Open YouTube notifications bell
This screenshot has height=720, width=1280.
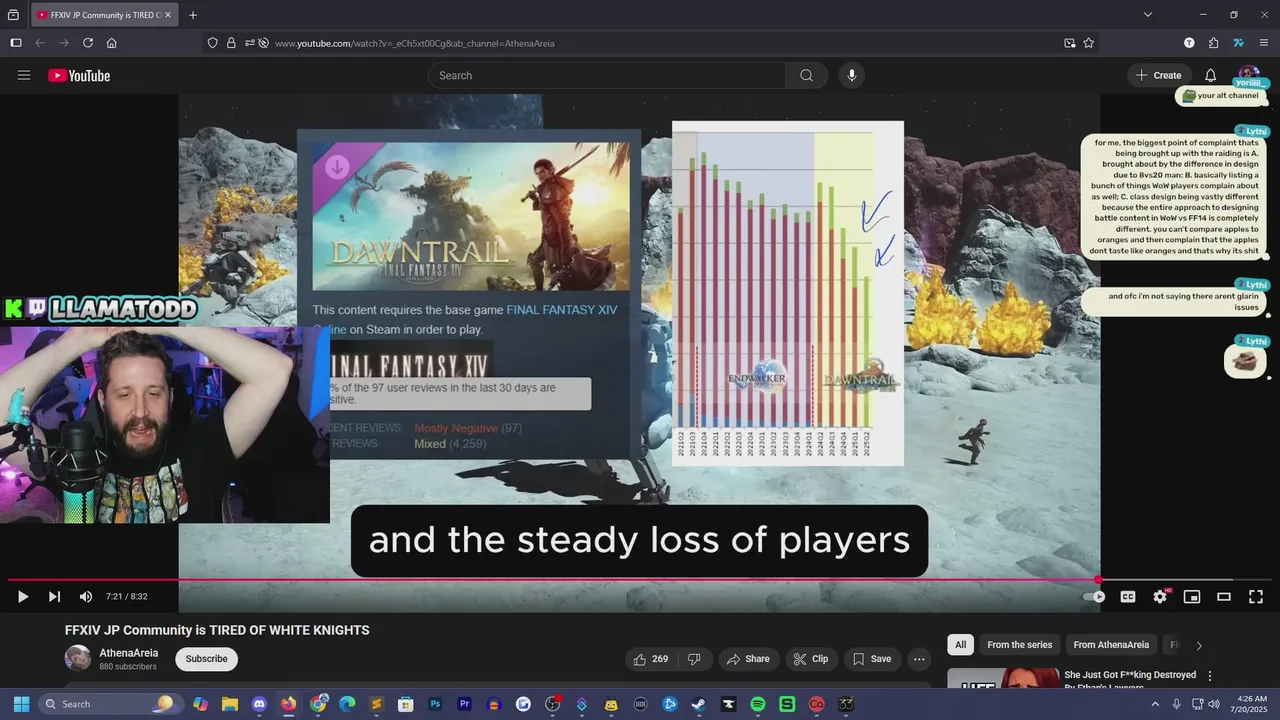coord(1211,75)
